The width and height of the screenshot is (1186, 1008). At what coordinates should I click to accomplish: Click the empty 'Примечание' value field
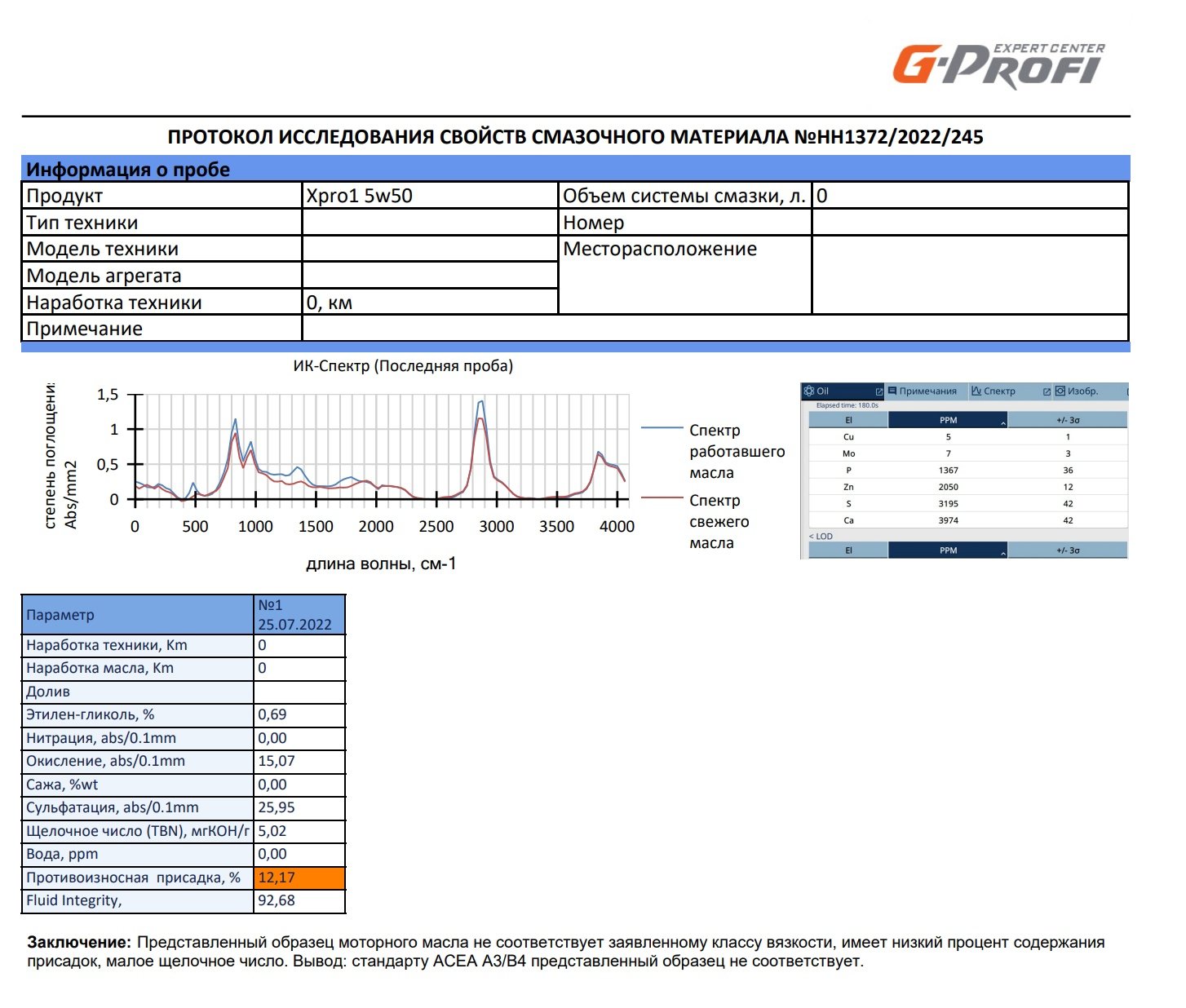pyautogui.click(x=715, y=329)
